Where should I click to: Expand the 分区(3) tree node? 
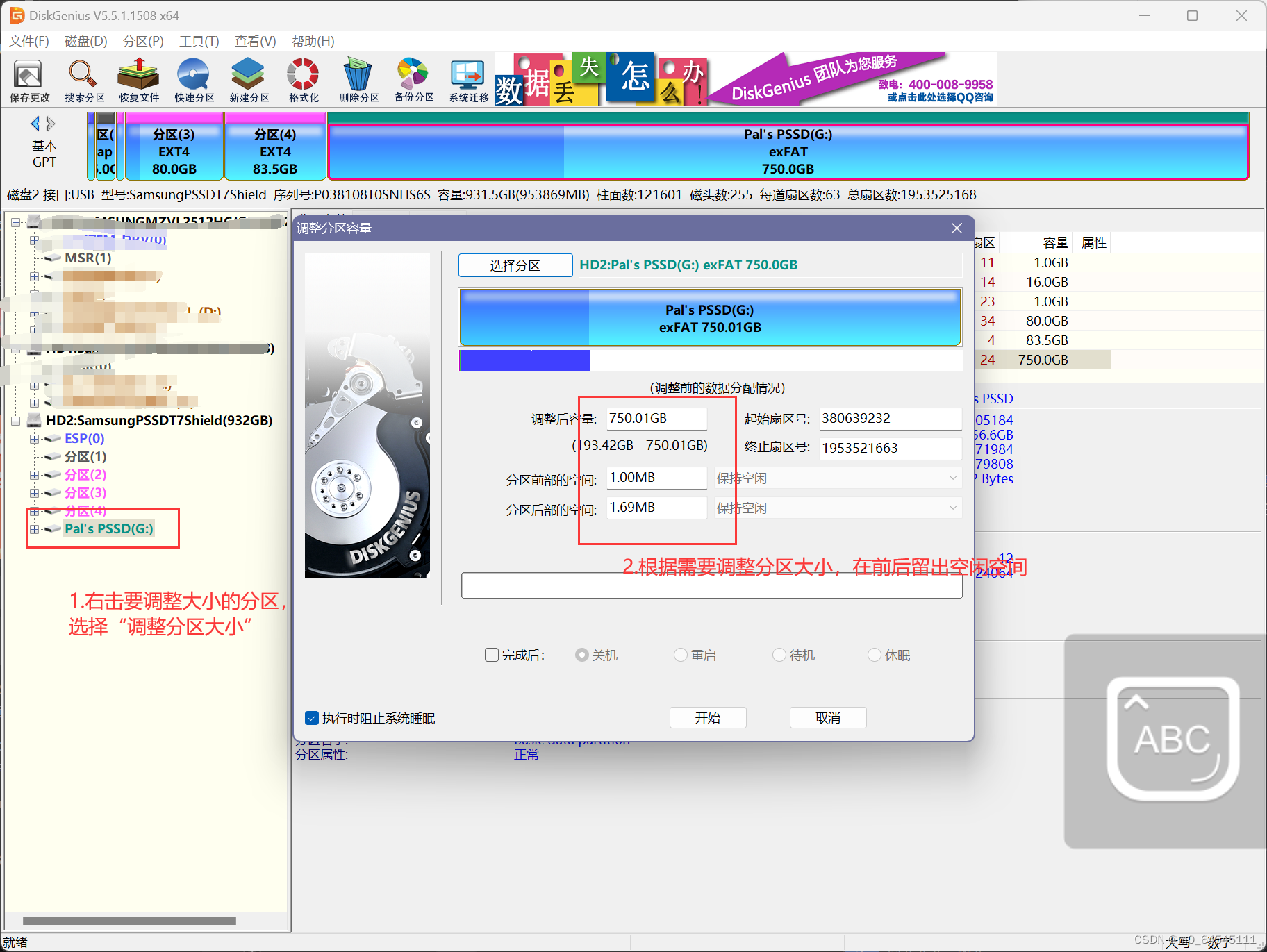(x=34, y=493)
